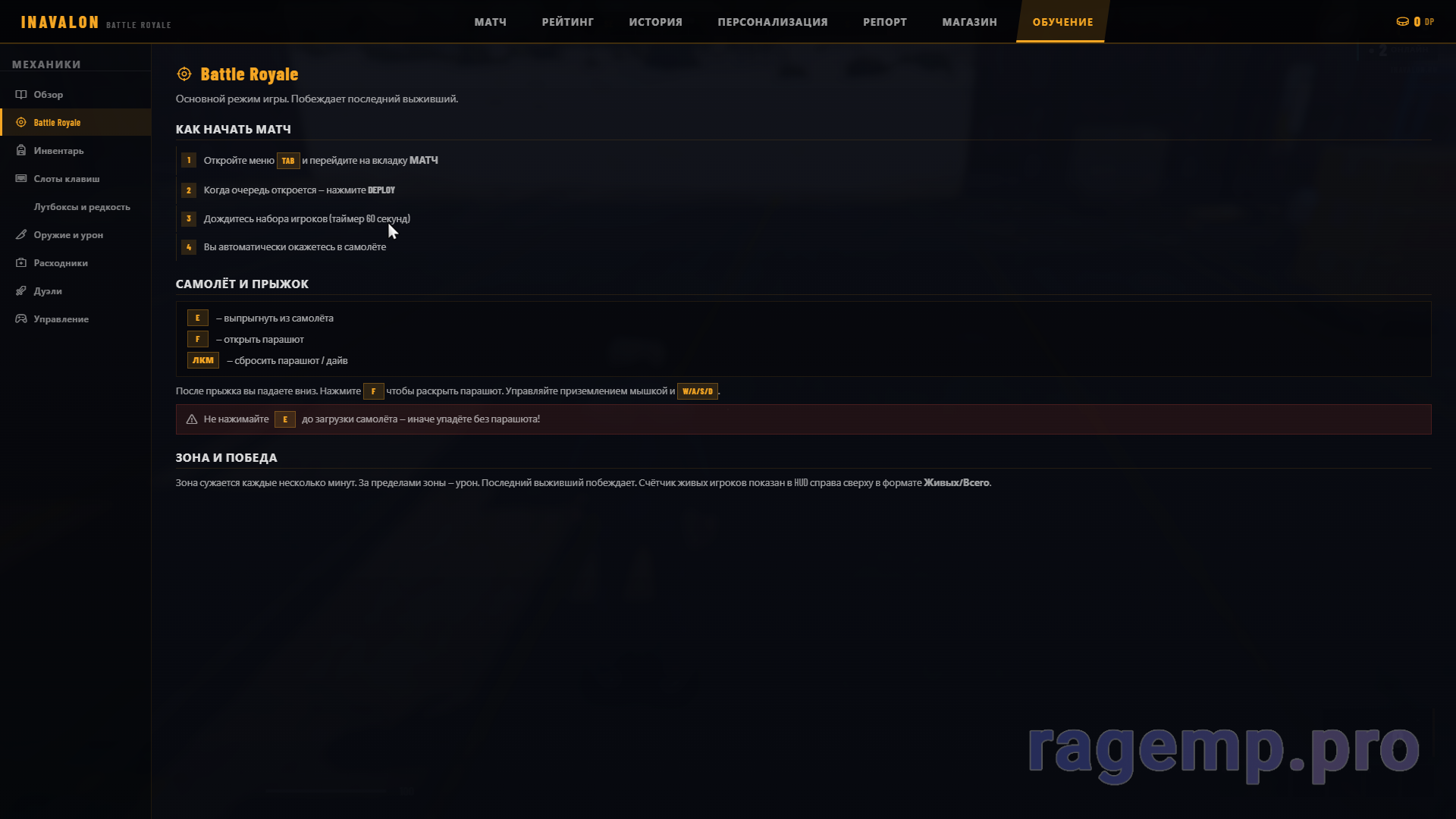Click the INAVALON logo
The image size is (1456, 819).
[60, 23]
